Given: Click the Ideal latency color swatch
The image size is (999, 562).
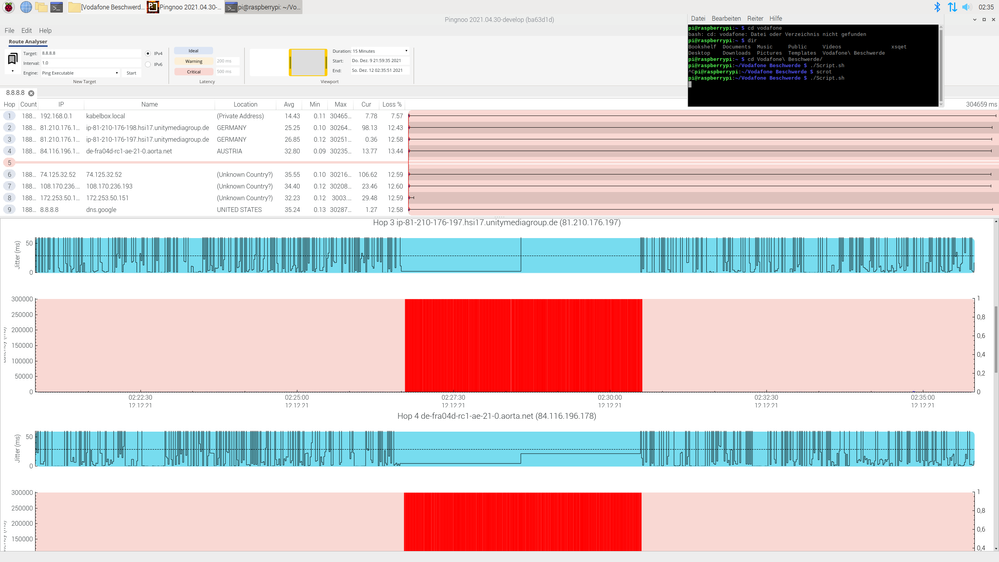Looking at the screenshot, I should [194, 51].
